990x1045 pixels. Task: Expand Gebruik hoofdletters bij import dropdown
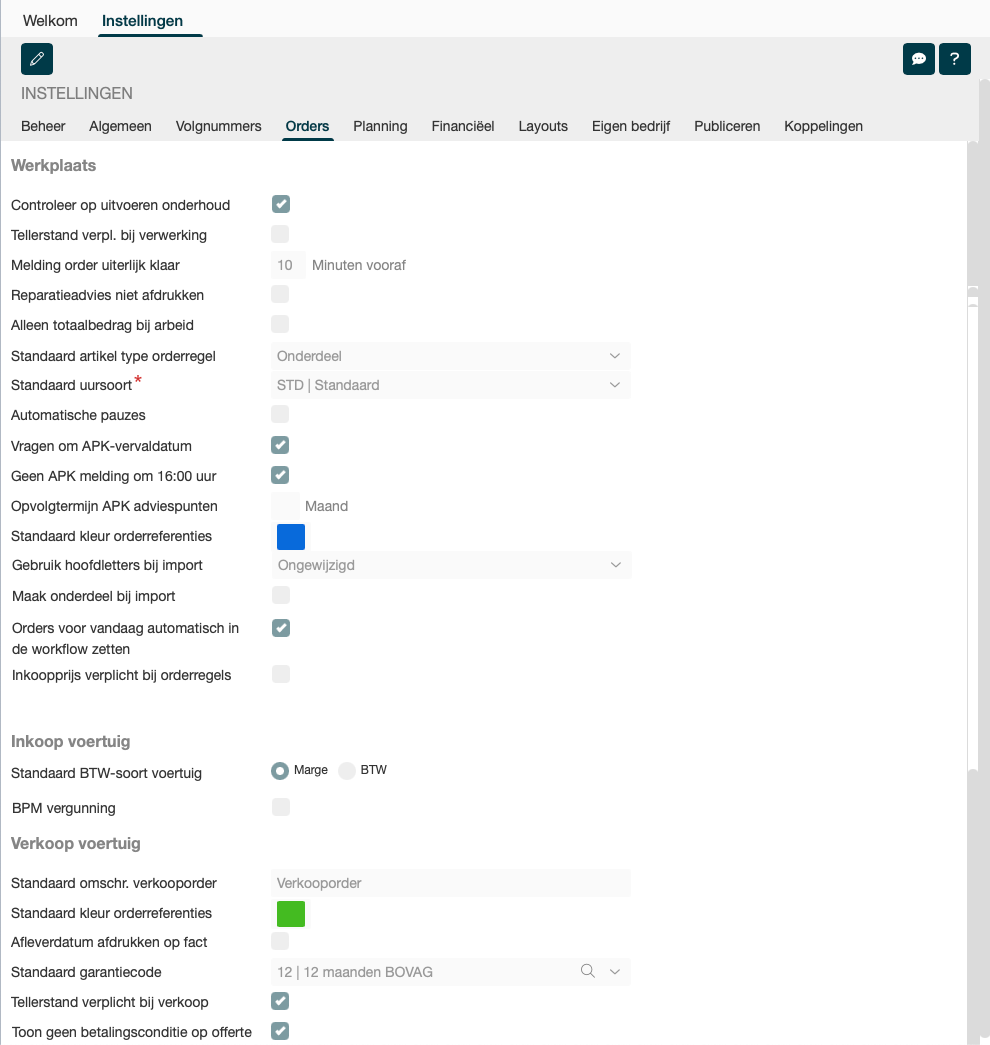pyautogui.click(x=614, y=565)
